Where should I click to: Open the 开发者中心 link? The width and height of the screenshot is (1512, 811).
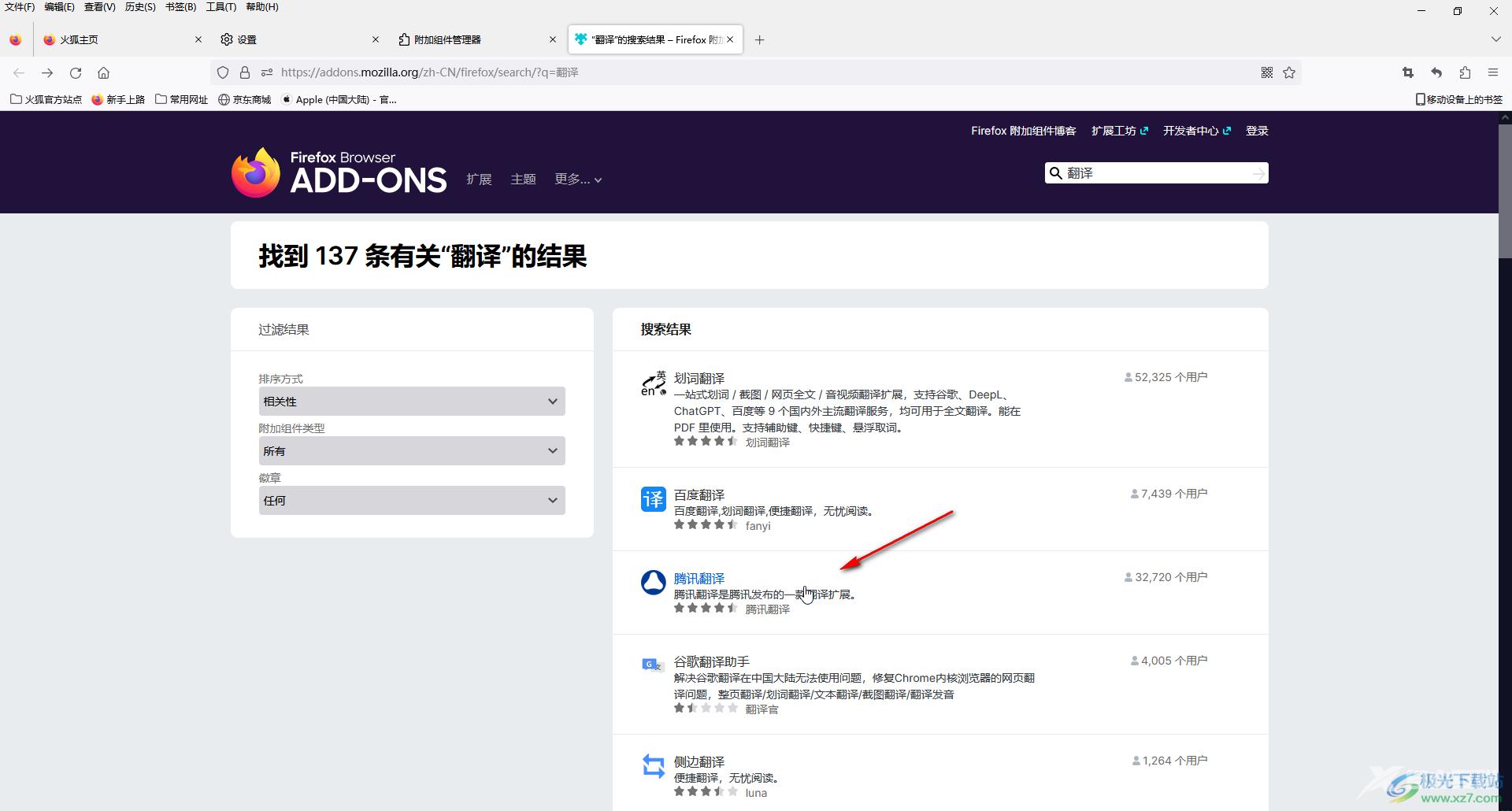pos(1197,131)
